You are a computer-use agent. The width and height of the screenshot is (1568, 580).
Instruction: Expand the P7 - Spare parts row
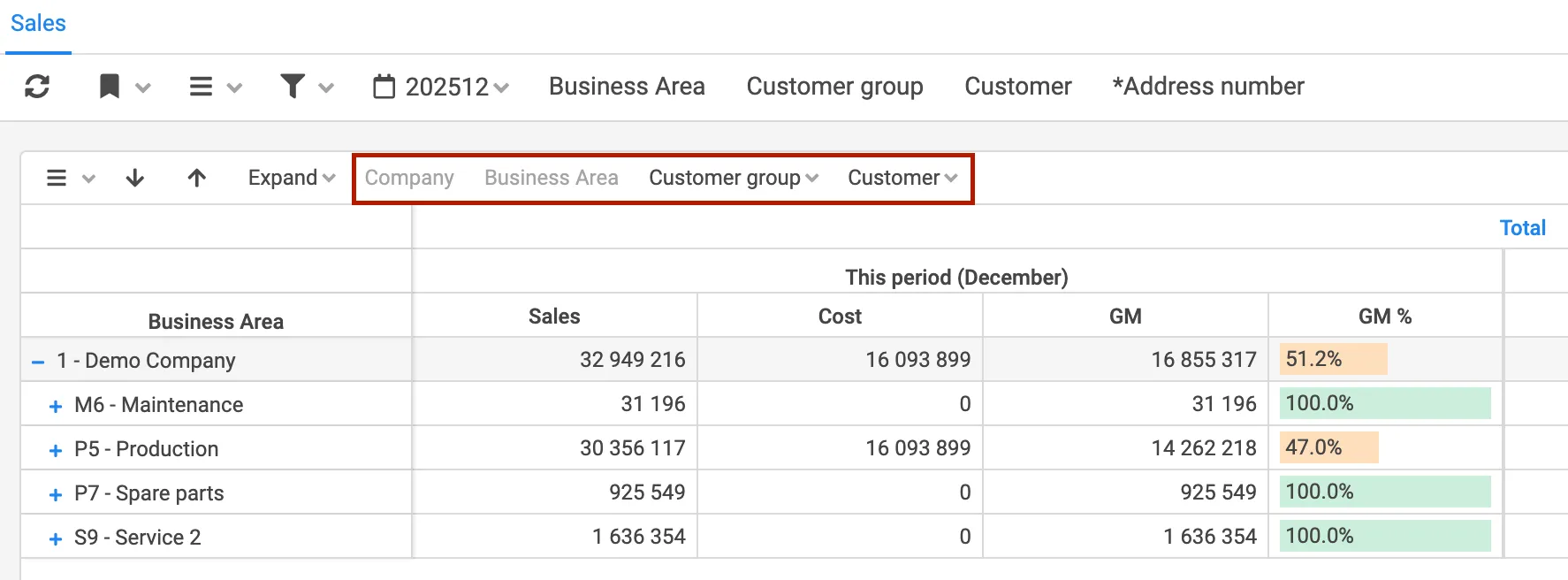coord(56,494)
